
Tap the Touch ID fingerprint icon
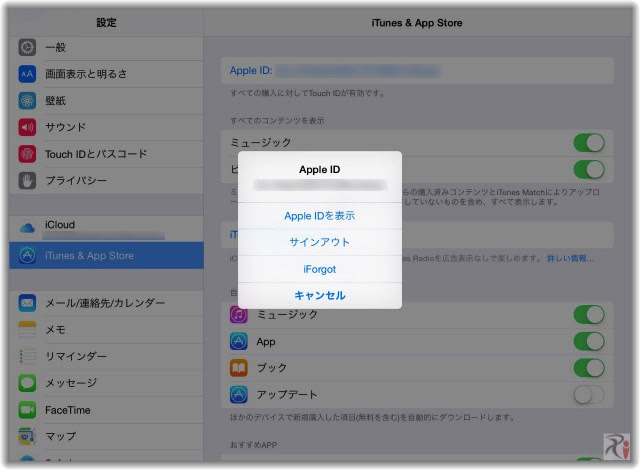[27, 154]
